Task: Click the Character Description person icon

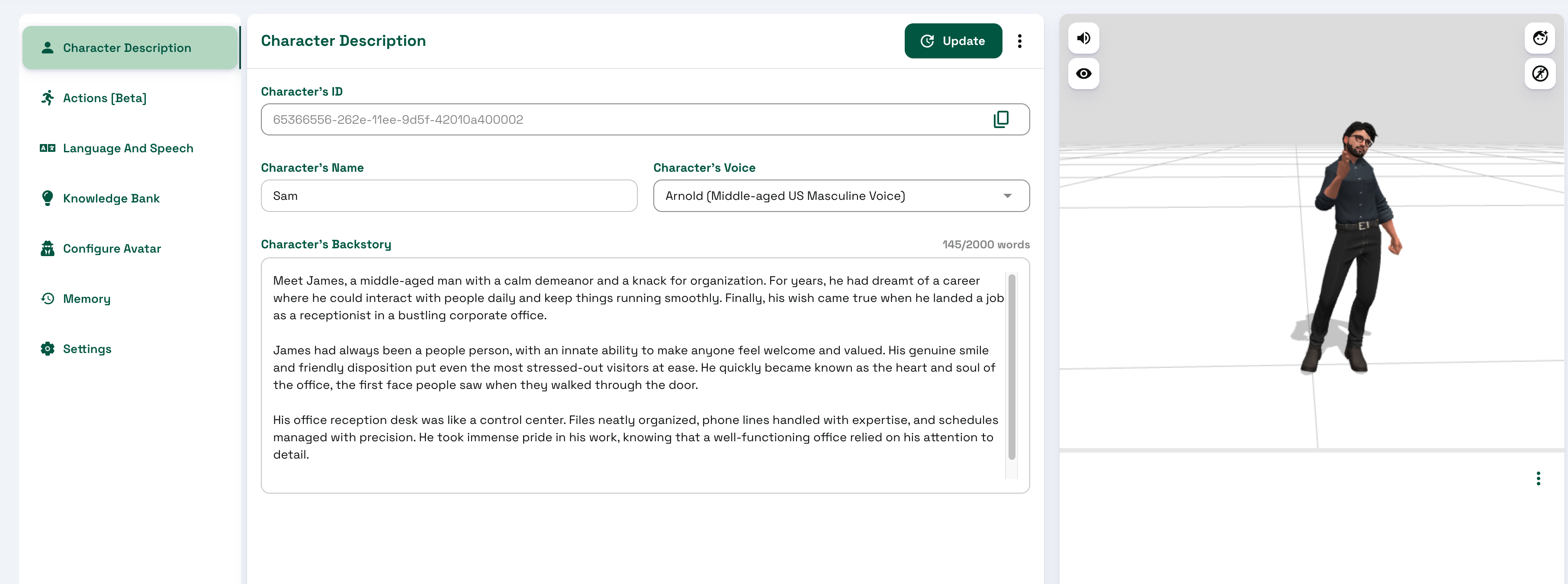Action: pyautogui.click(x=48, y=48)
